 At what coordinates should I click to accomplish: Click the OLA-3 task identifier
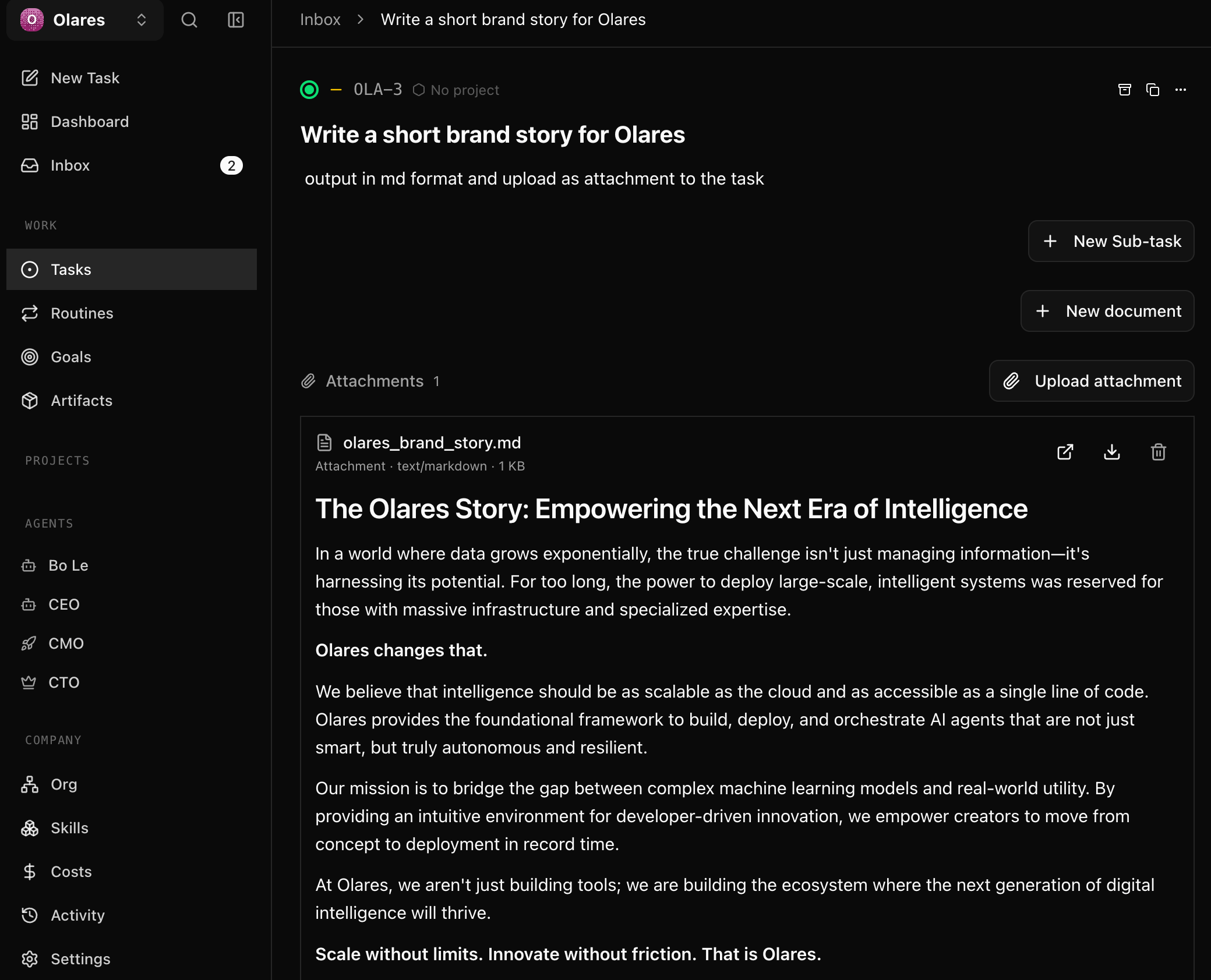378,90
